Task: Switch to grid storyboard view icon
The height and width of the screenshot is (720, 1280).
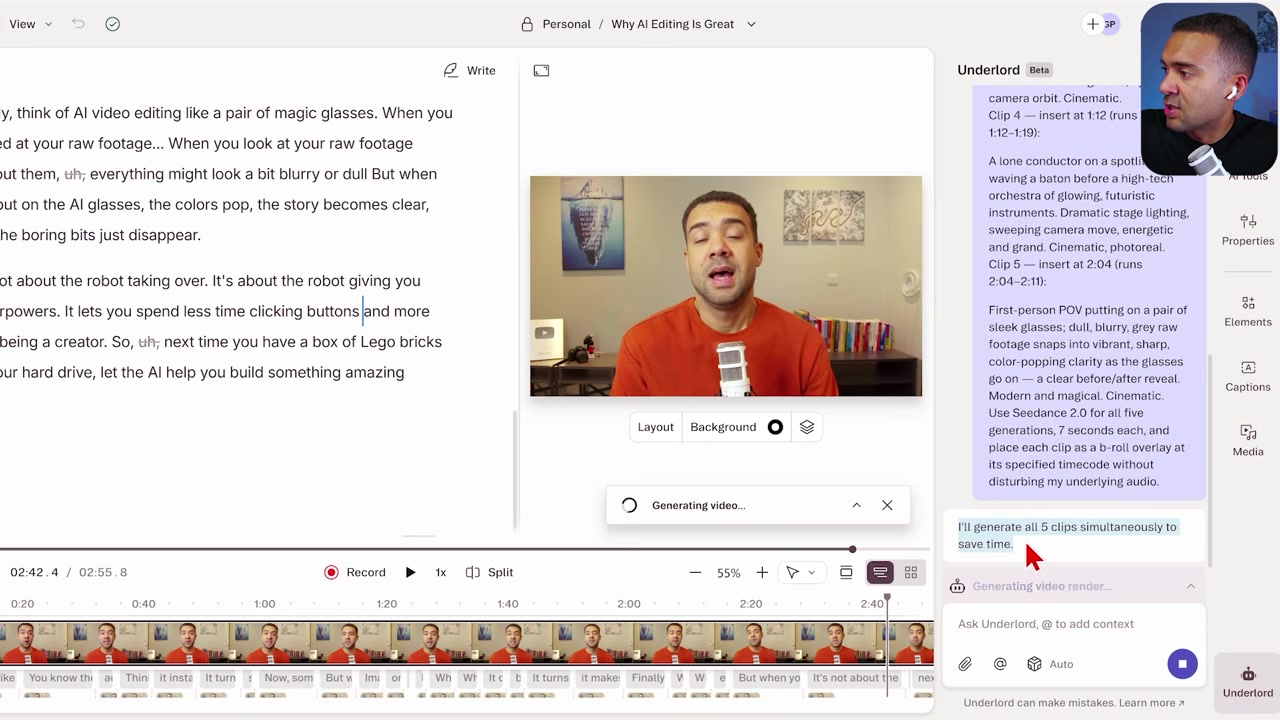Action: [x=911, y=572]
